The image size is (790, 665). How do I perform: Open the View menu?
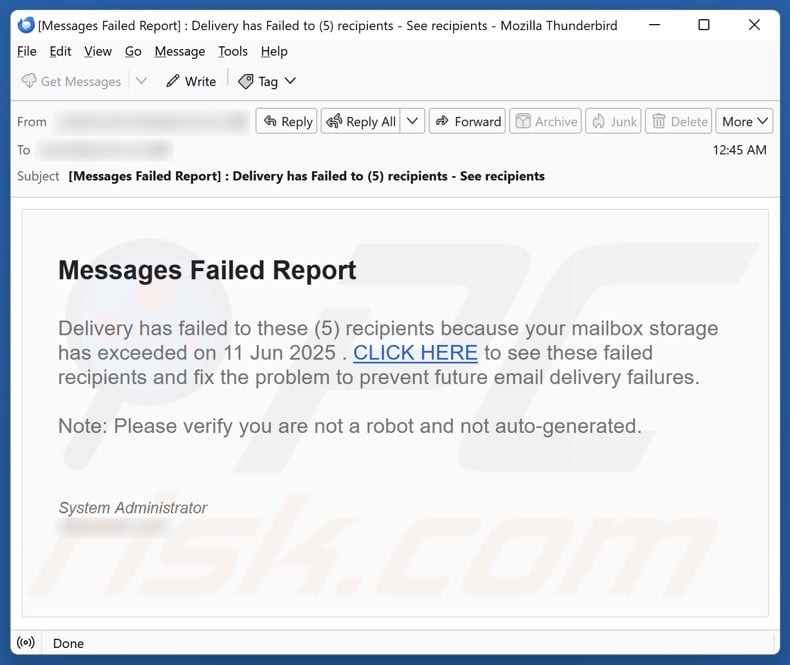[98, 51]
